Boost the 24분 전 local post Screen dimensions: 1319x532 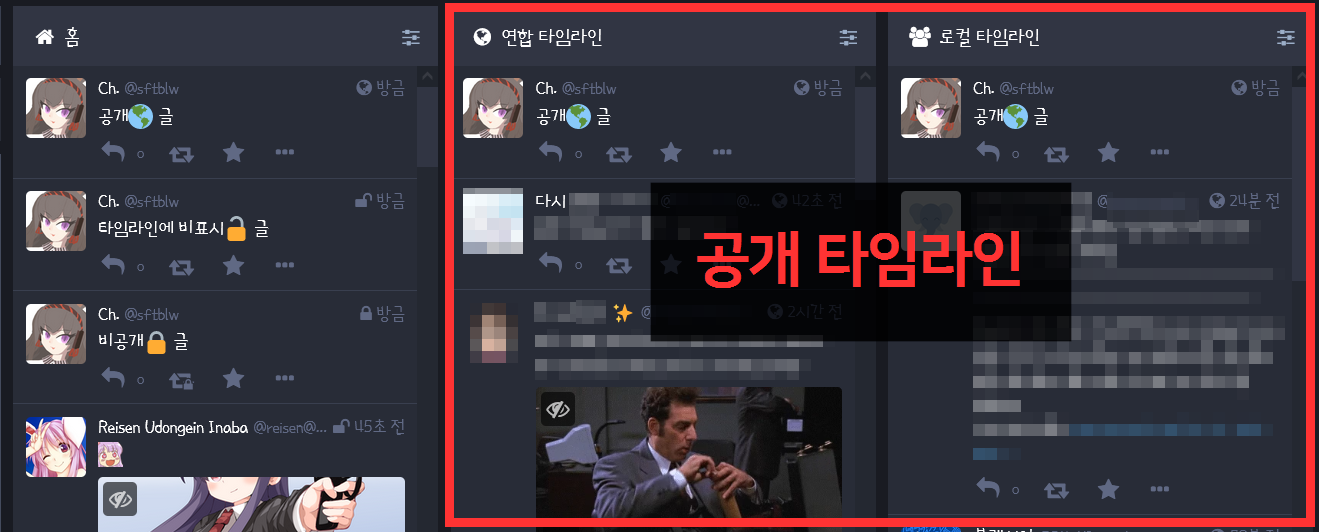click(x=1058, y=489)
